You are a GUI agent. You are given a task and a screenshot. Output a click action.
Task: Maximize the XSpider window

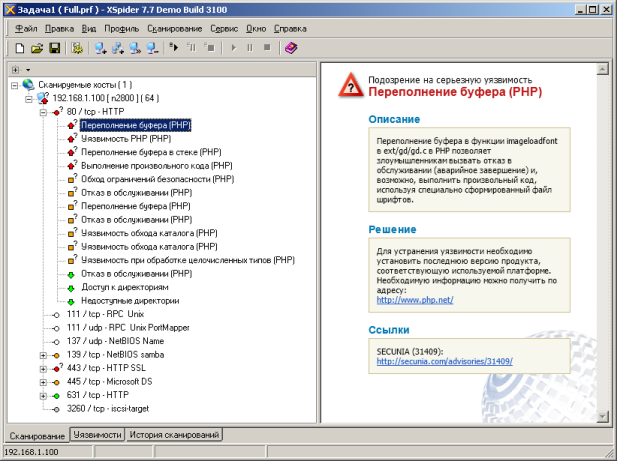[x=593, y=9]
